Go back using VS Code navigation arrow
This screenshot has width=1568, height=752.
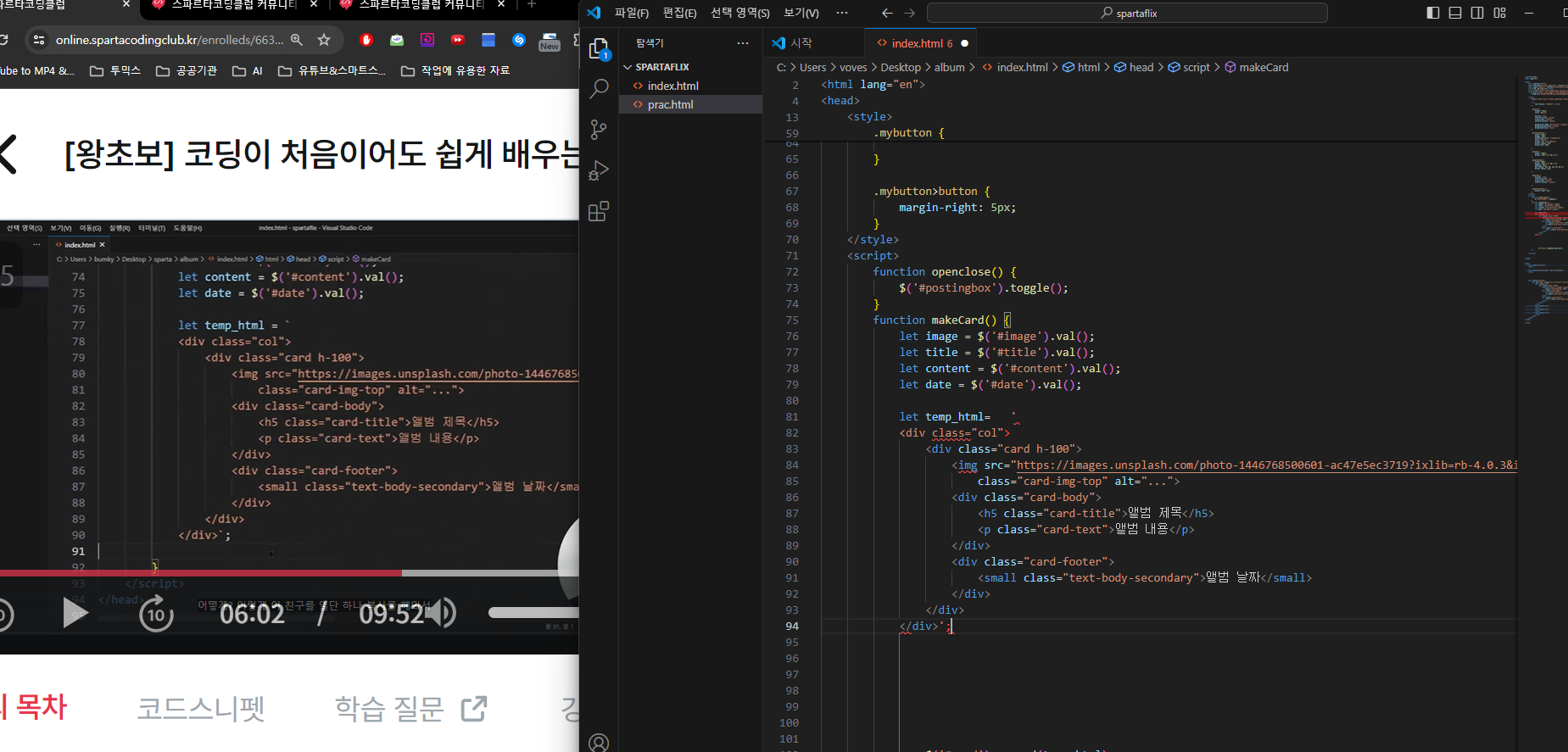click(887, 13)
